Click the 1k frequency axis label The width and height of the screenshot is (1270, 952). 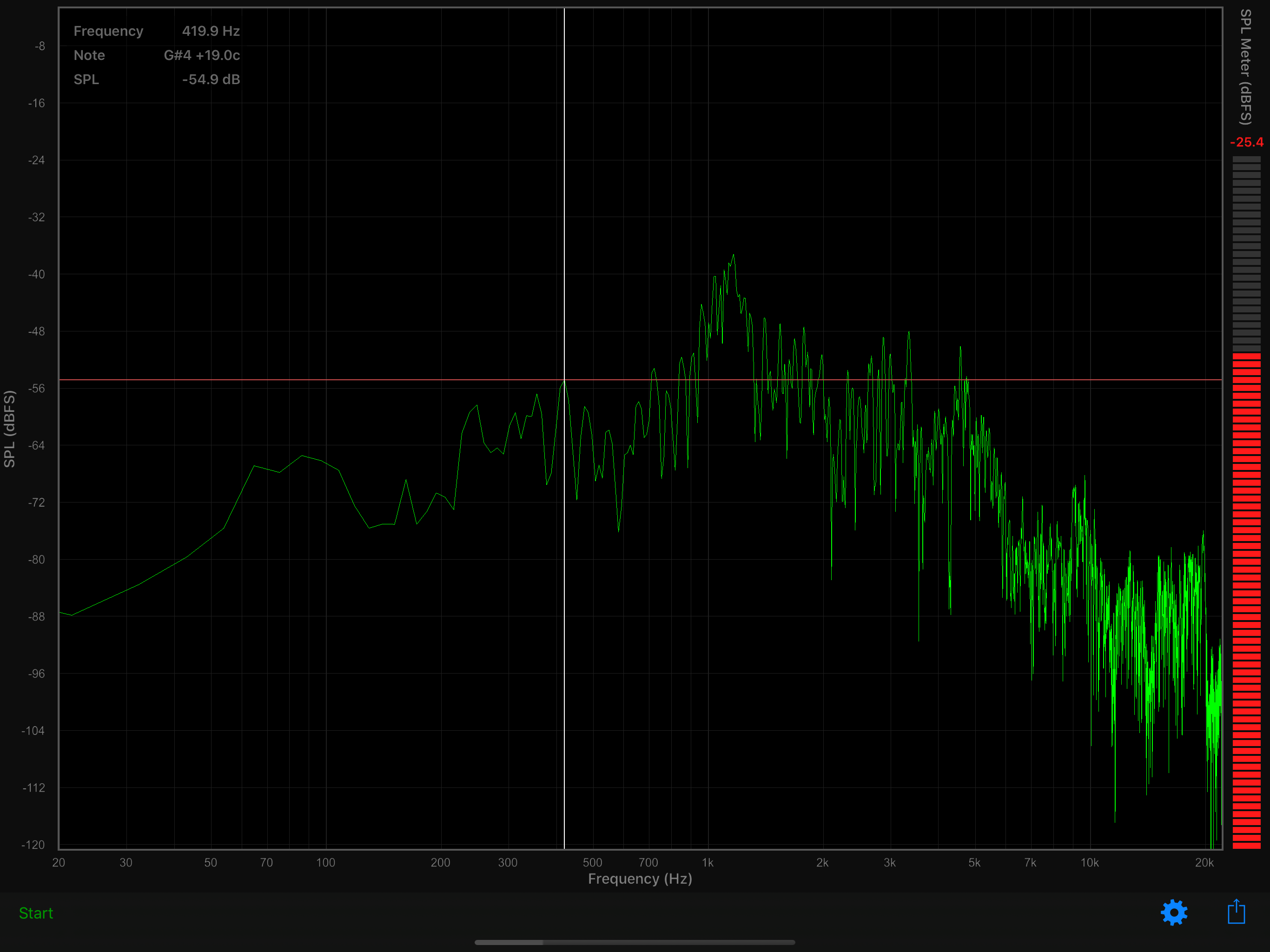708,862
